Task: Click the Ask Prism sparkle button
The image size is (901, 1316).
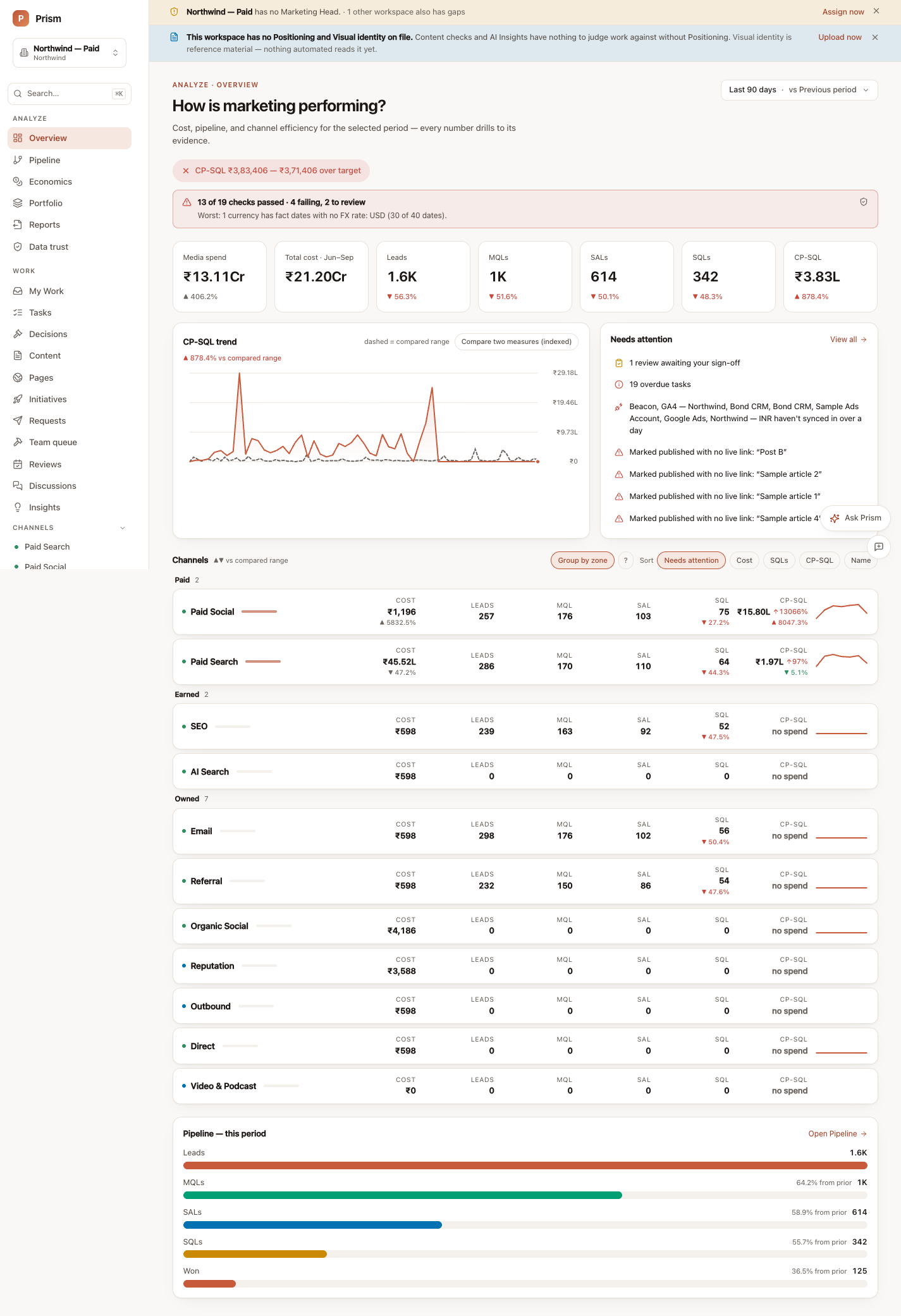Action: pyautogui.click(x=855, y=518)
